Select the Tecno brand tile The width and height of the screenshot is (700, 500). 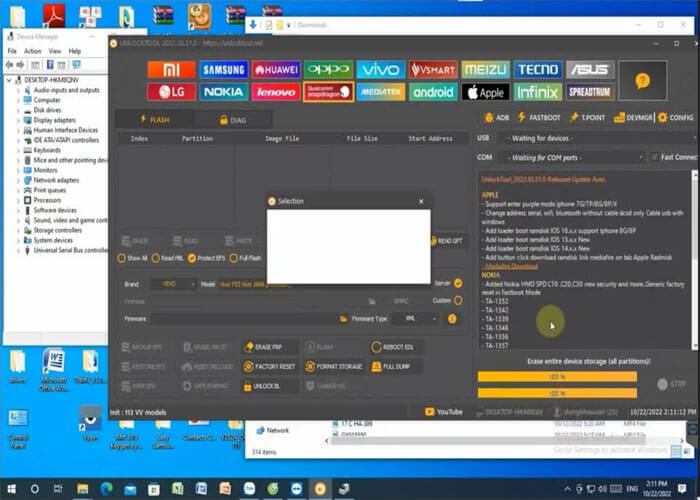coord(538,70)
